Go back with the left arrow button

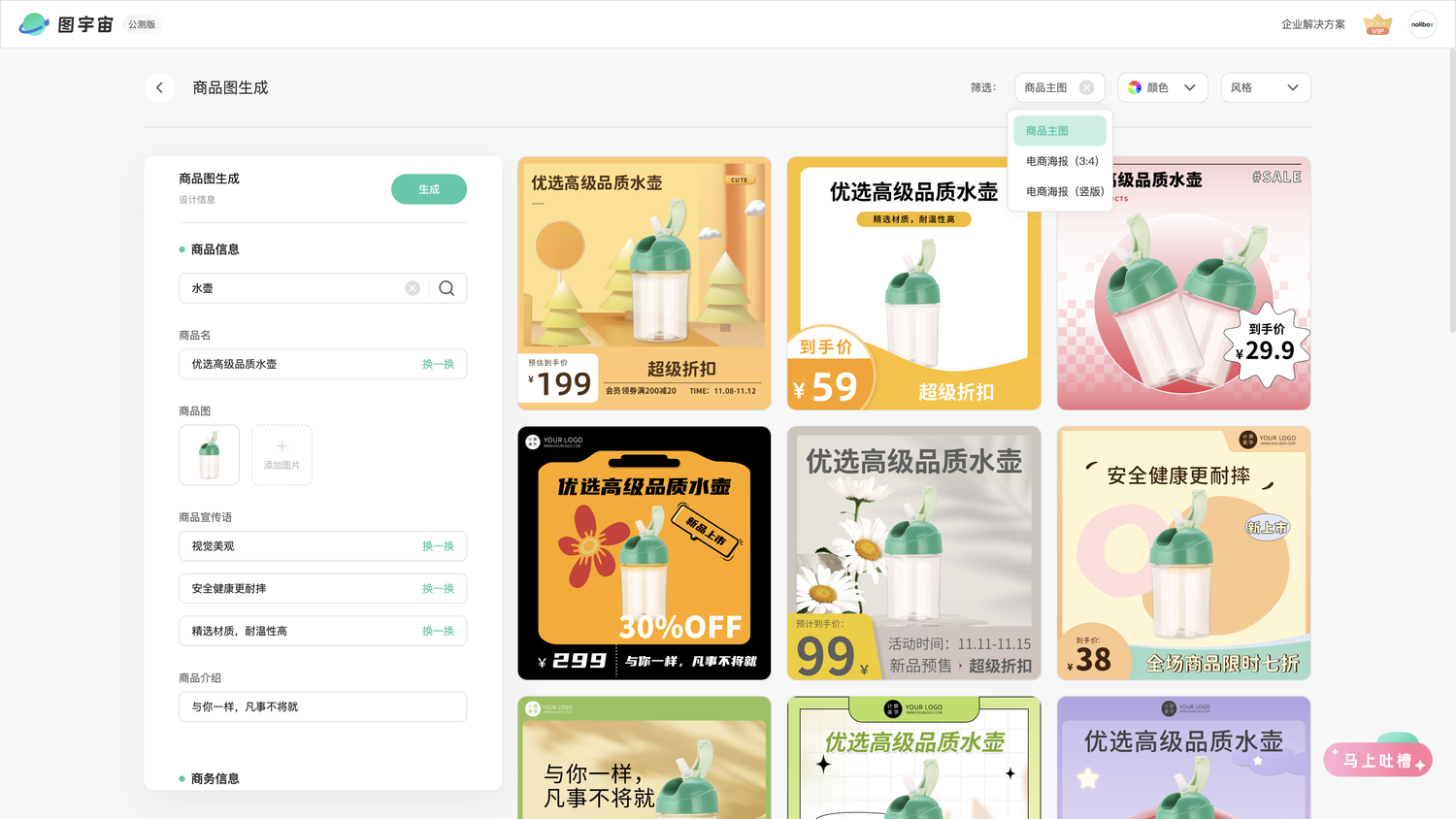[159, 87]
